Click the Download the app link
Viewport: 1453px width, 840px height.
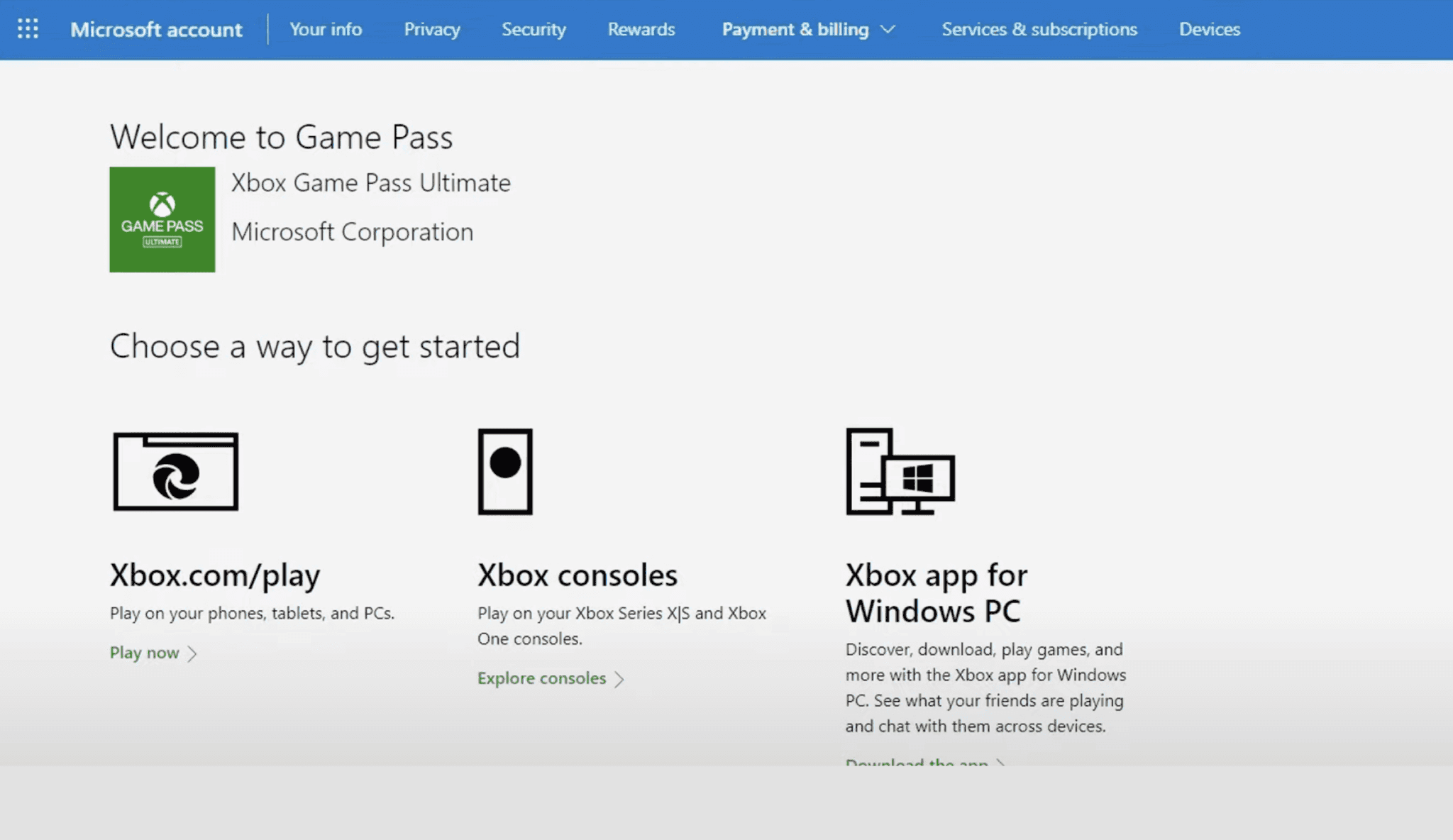[x=917, y=763]
